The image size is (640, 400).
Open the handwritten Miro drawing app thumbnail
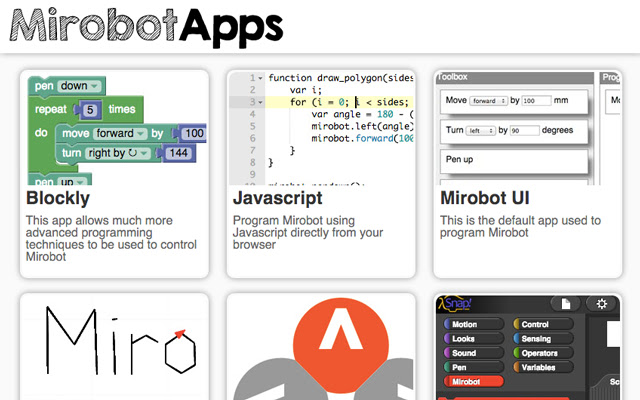click(115, 347)
